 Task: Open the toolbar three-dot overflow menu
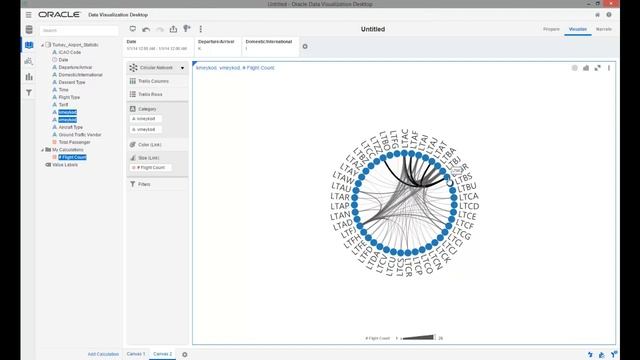click(200, 29)
